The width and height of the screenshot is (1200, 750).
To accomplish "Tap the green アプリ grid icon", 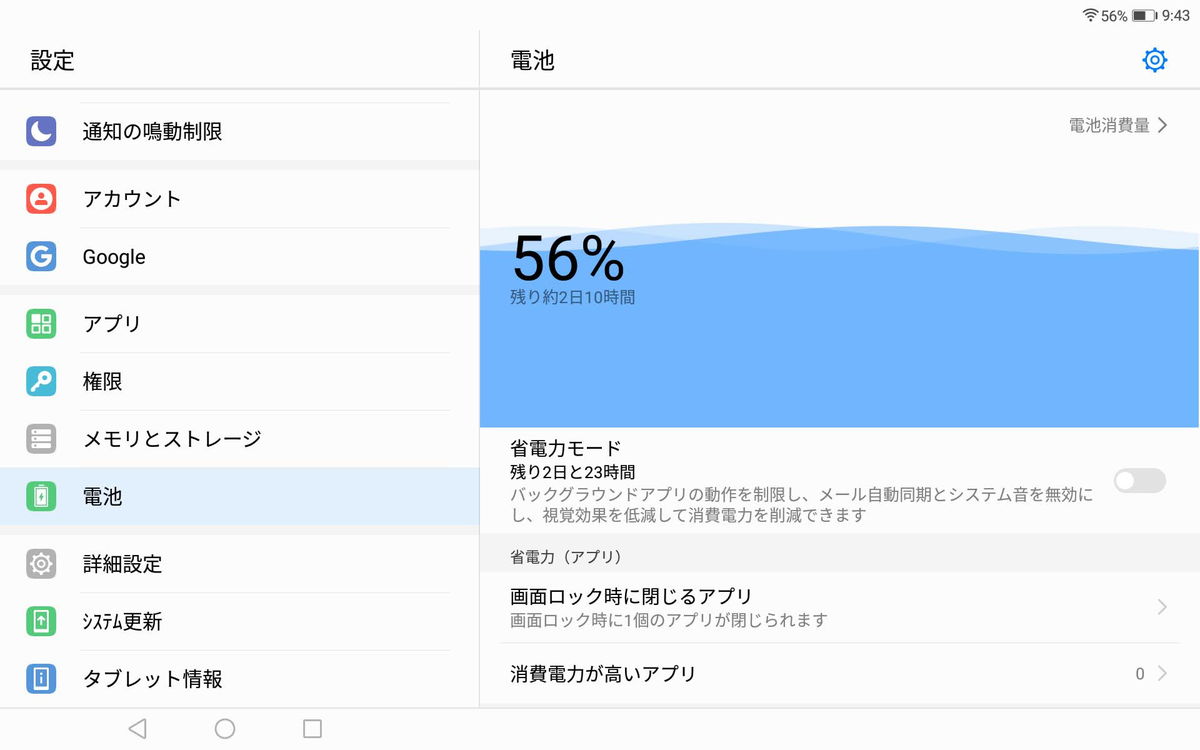I will point(41,324).
